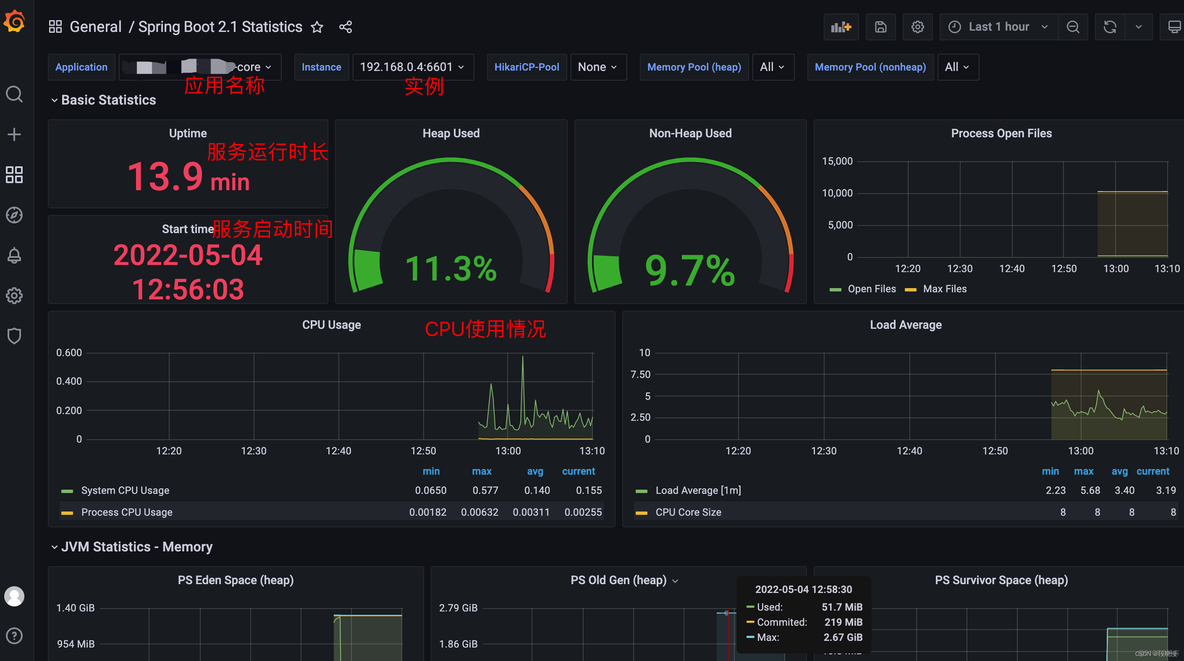
Task: Open the Configuration gear in sidebar
Action: (14, 296)
